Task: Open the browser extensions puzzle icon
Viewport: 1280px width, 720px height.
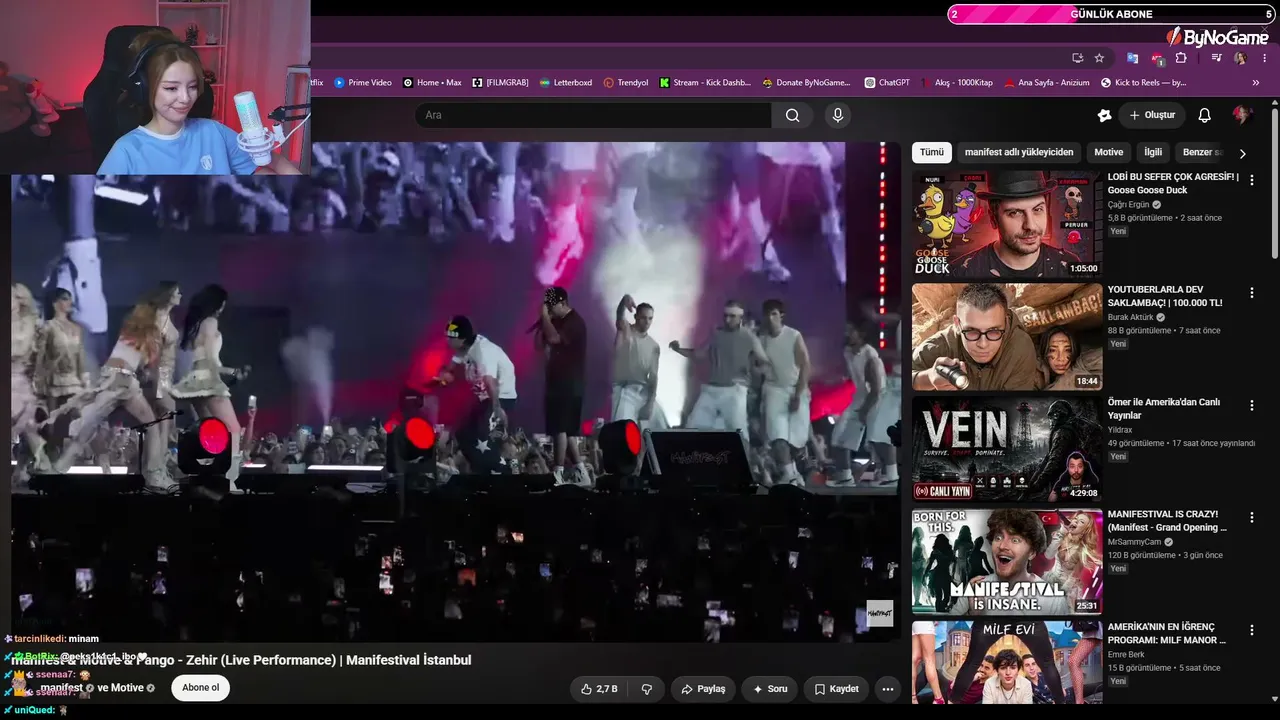Action: (x=1181, y=58)
